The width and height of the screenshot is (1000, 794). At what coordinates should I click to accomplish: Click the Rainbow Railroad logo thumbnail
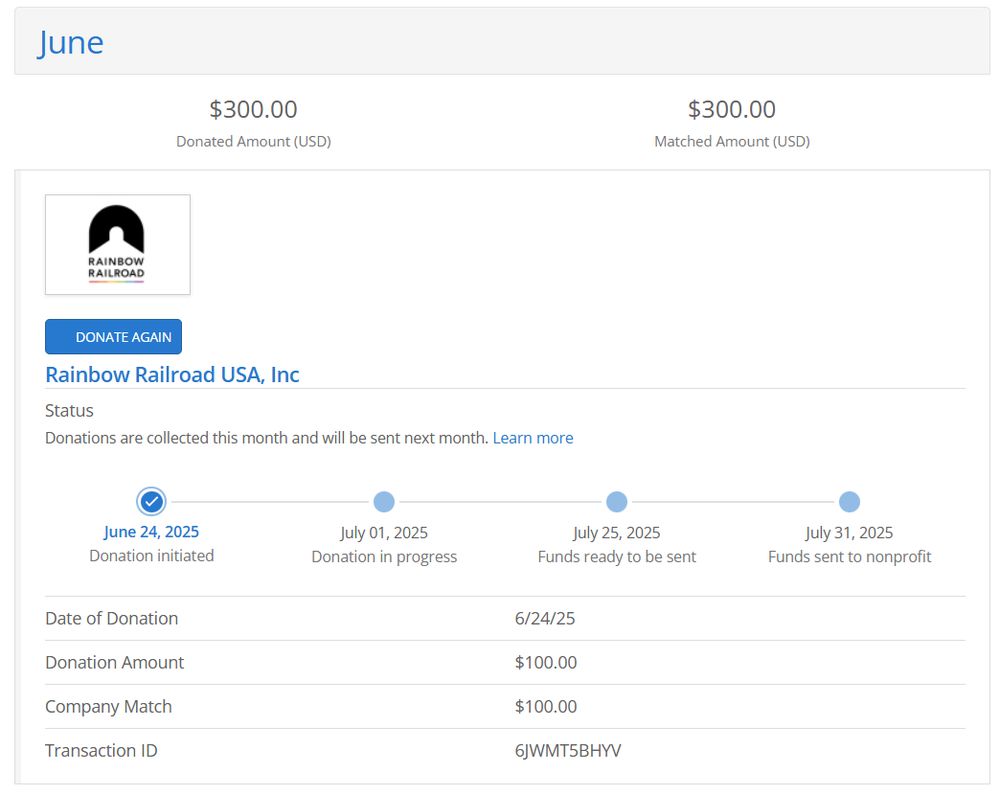coord(117,245)
